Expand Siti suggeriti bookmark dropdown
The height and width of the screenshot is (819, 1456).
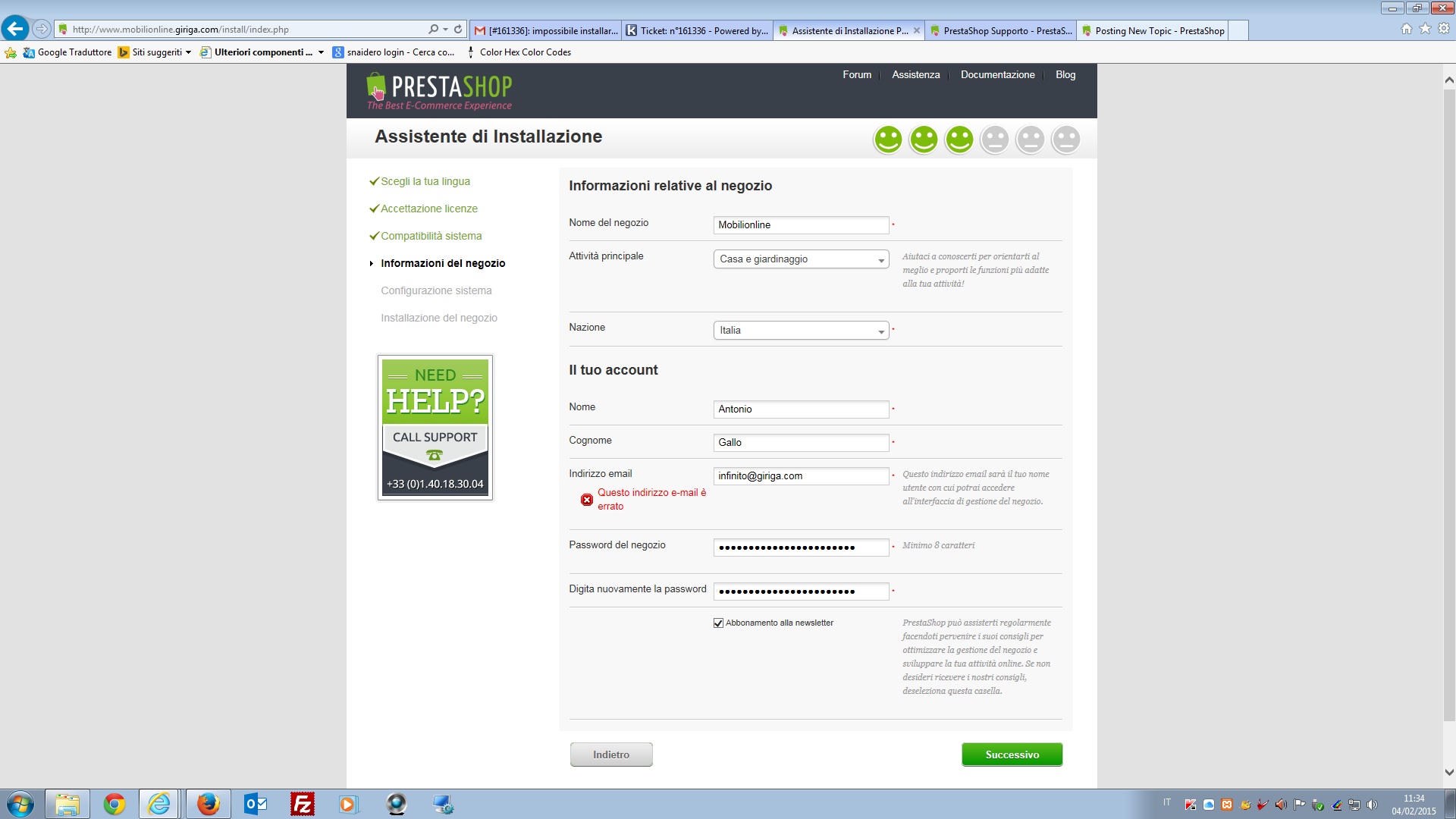pos(188,52)
